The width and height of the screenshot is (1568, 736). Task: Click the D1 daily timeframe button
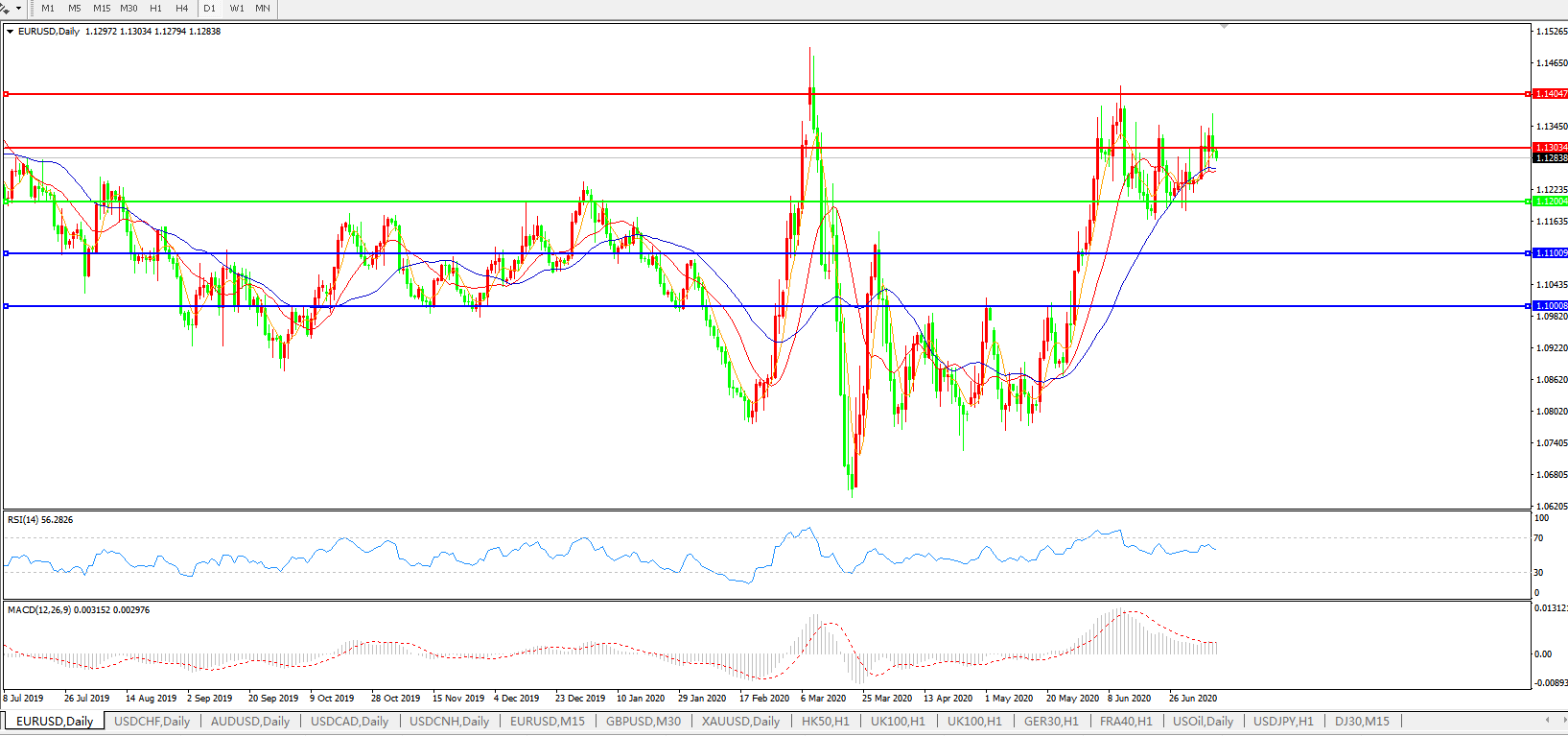tap(209, 9)
